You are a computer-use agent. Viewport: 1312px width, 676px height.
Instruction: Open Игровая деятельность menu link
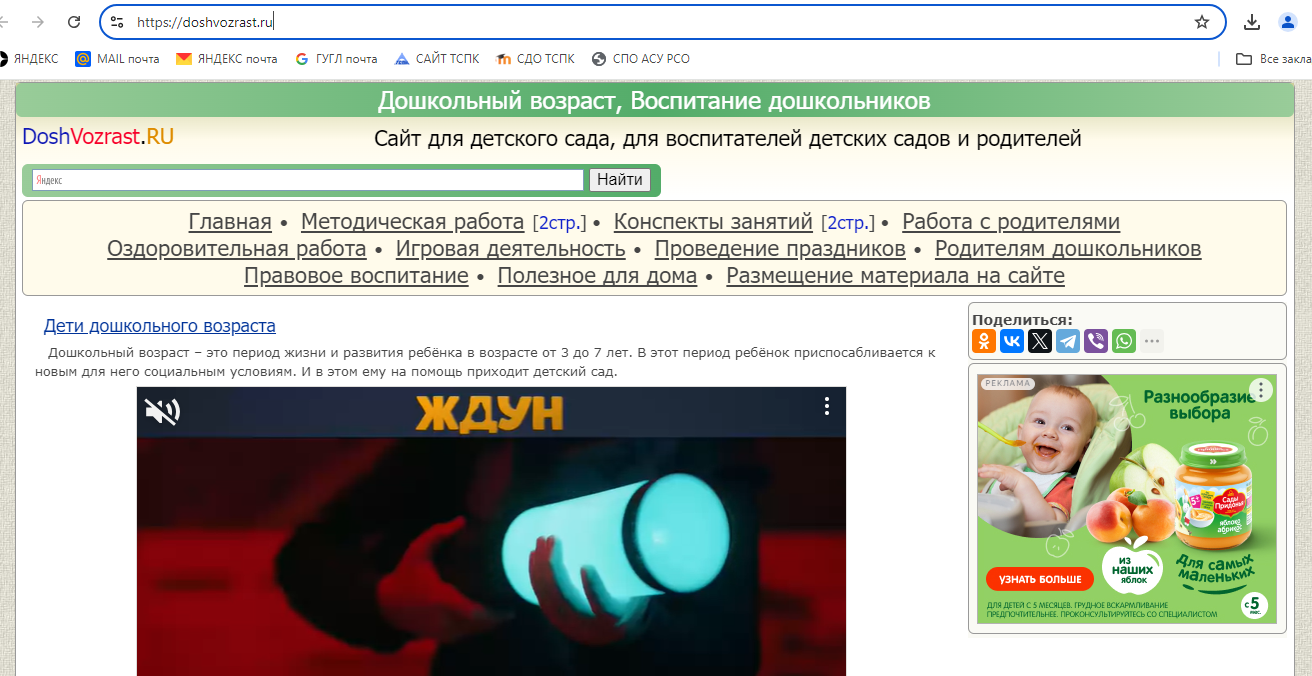511,249
